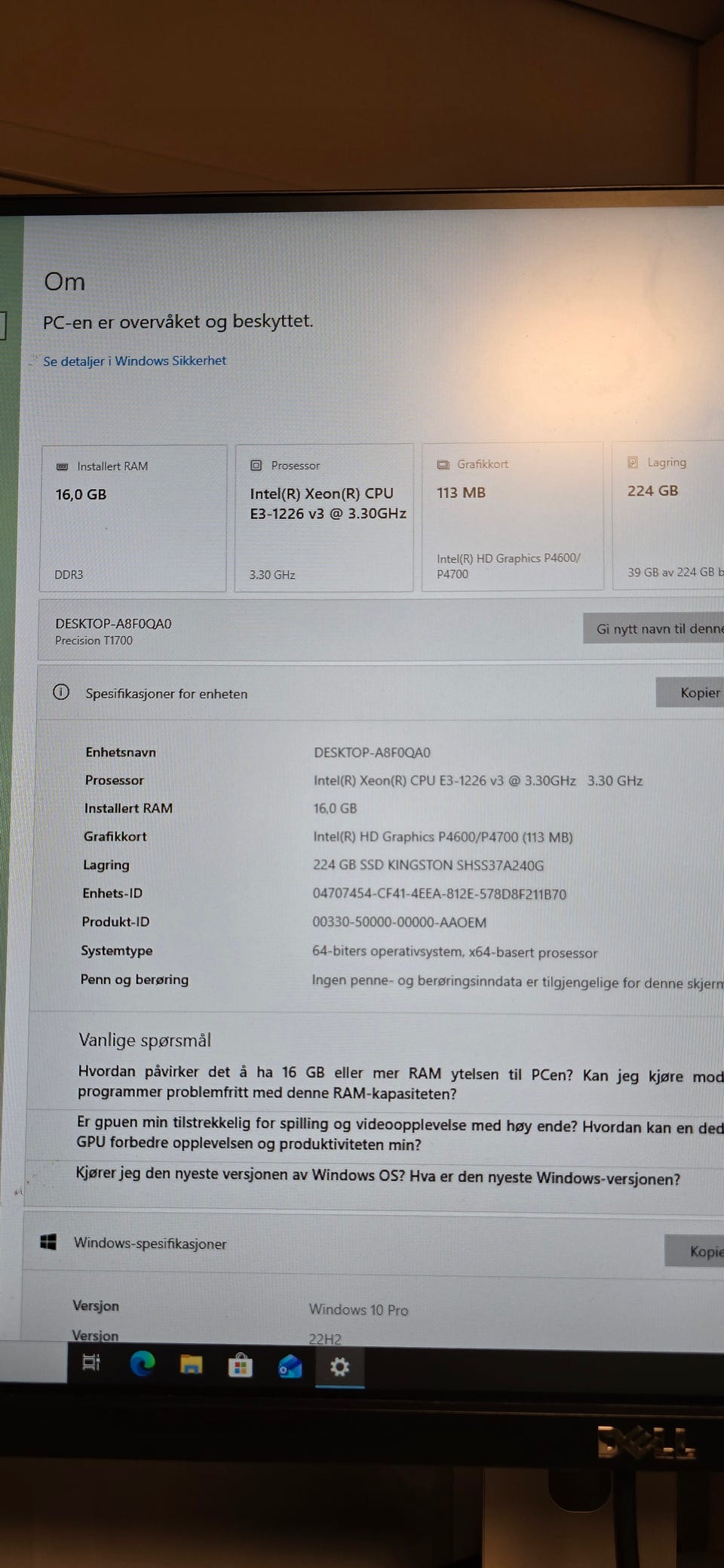
Task: Select the Prosessor Xeon E3-1226 card
Action: [324, 518]
